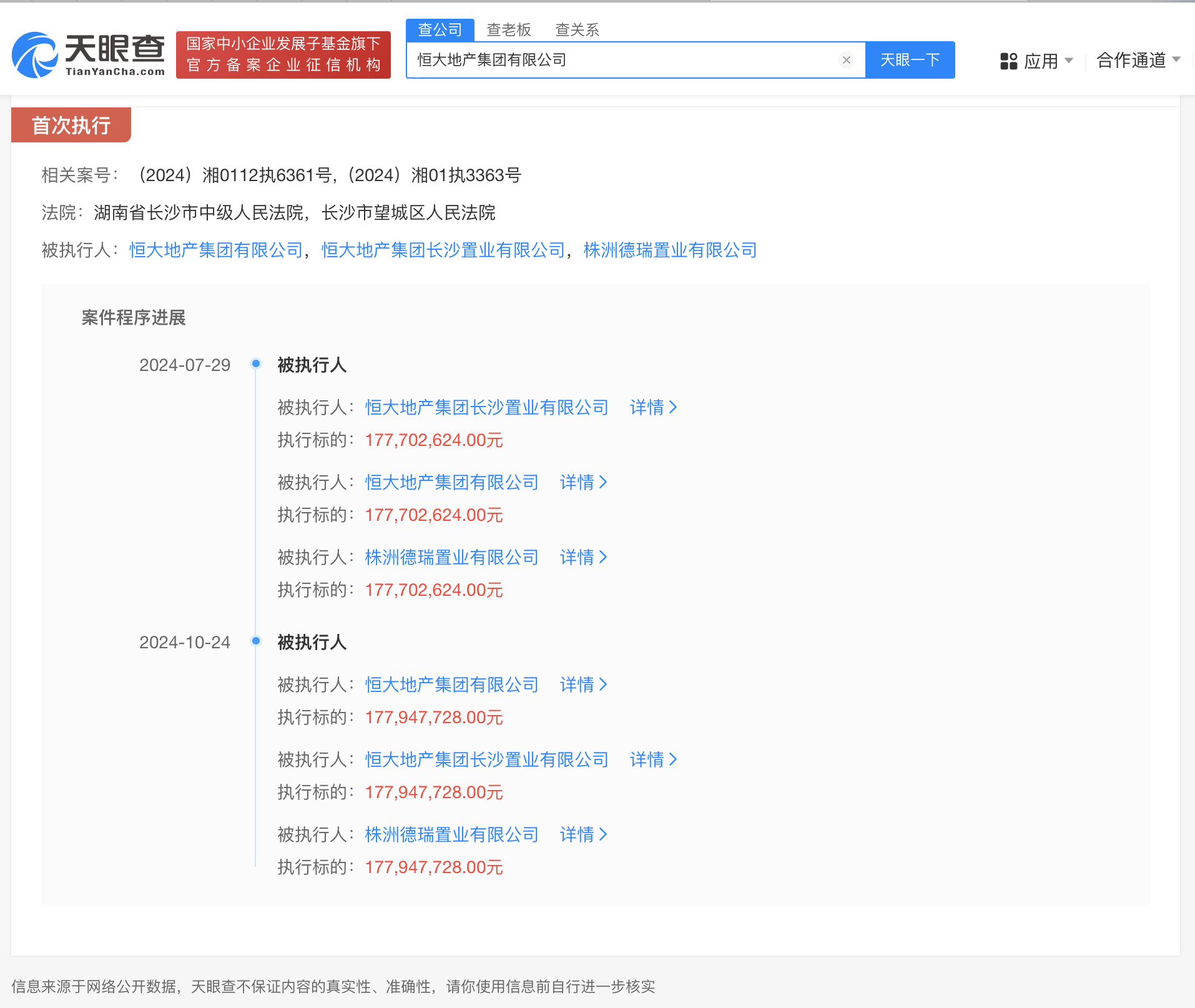Click the case number (2024)湘0112执6361号 text
The height and width of the screenshot is (1008, 1195).
tap(233, 175)
